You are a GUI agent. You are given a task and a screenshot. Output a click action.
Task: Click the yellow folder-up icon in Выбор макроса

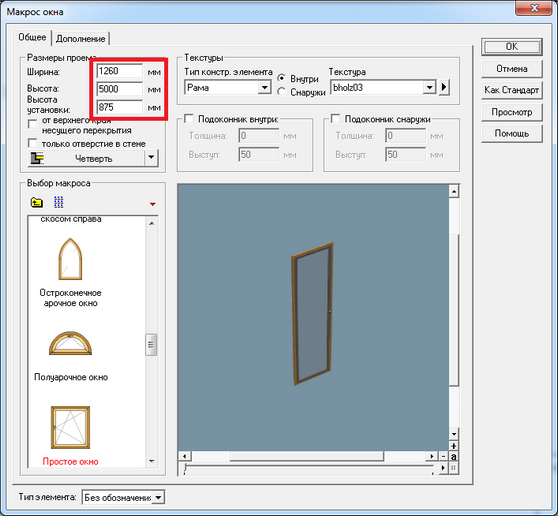[36, 202]
